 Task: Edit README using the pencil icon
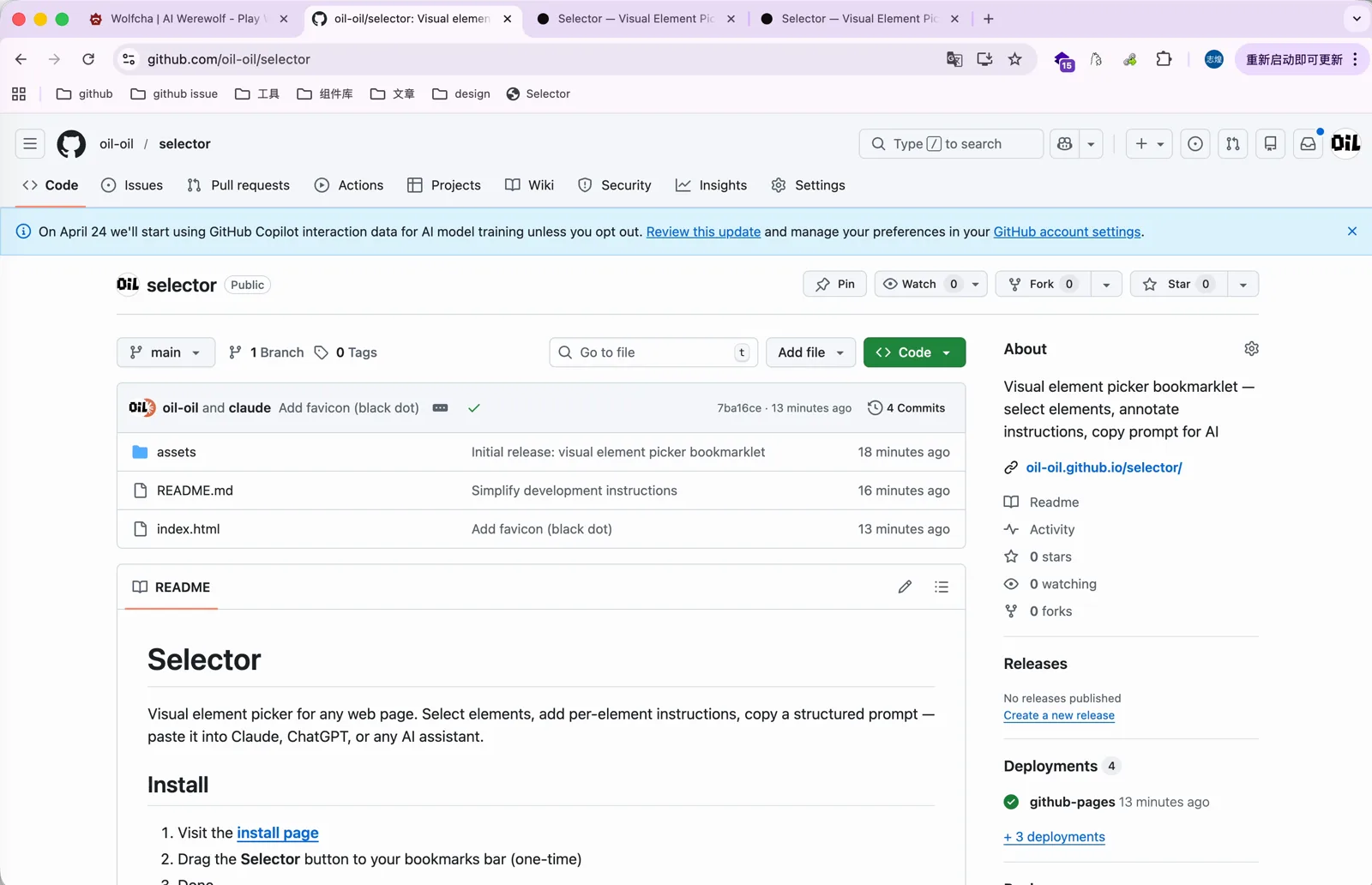905,587
